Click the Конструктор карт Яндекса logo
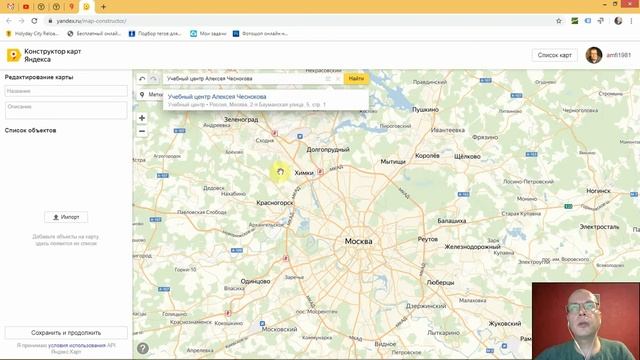 click(x=44, y=56)
